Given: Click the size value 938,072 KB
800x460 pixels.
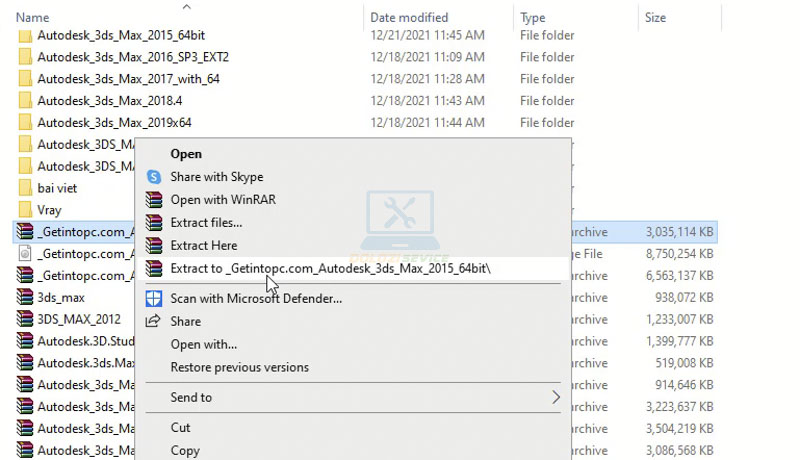Looking at the screenshot, I should pyautogui.click(x=684, y=297).
